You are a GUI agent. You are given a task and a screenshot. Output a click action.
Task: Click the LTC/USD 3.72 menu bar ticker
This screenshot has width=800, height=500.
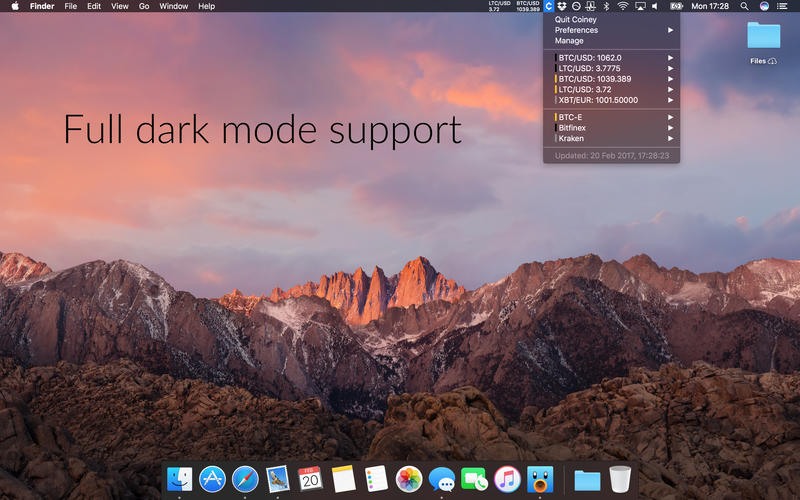(499, 6)
